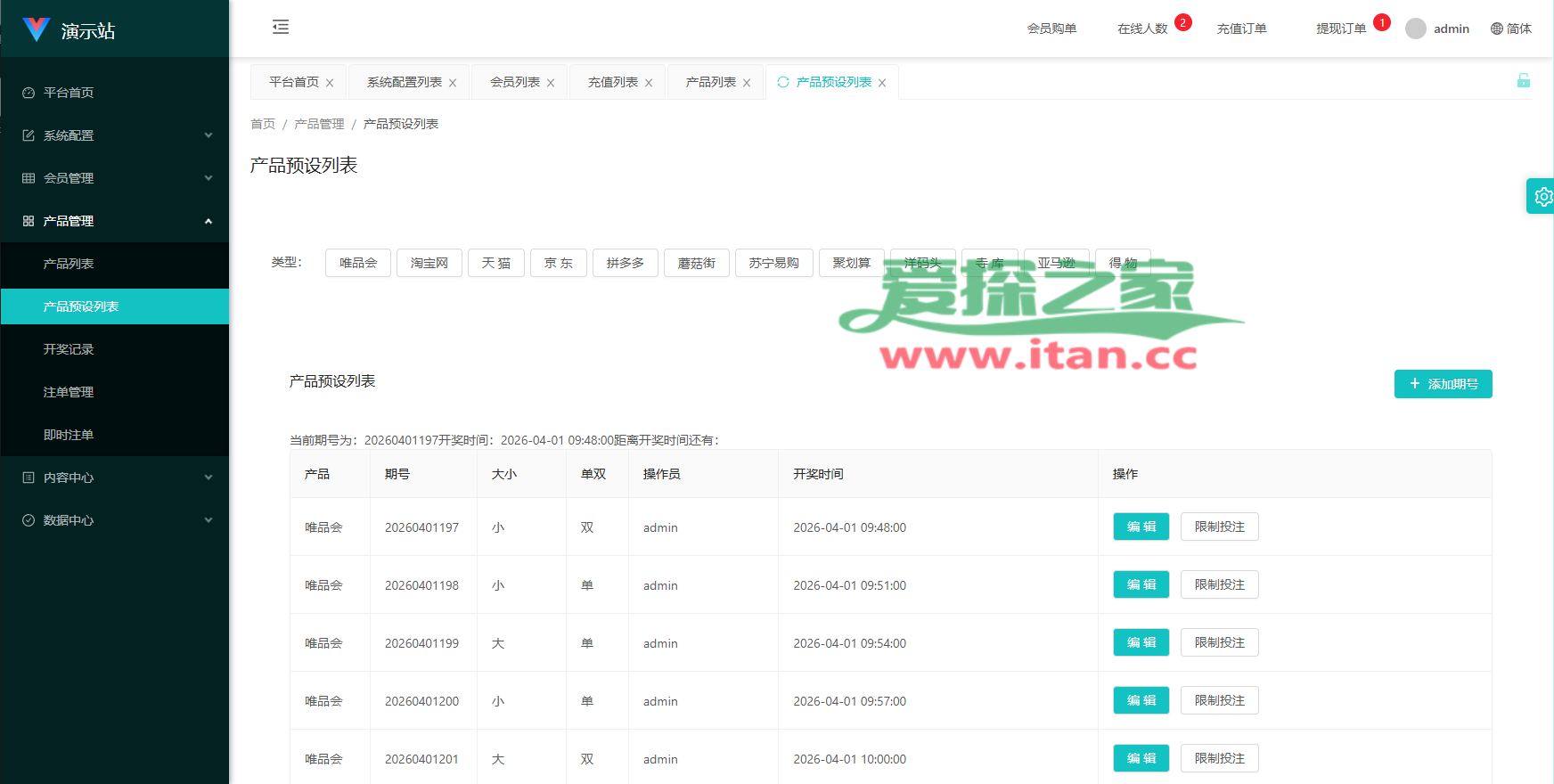
Task: Close the 充值列表 tab
Action: (x=649, y=83)
